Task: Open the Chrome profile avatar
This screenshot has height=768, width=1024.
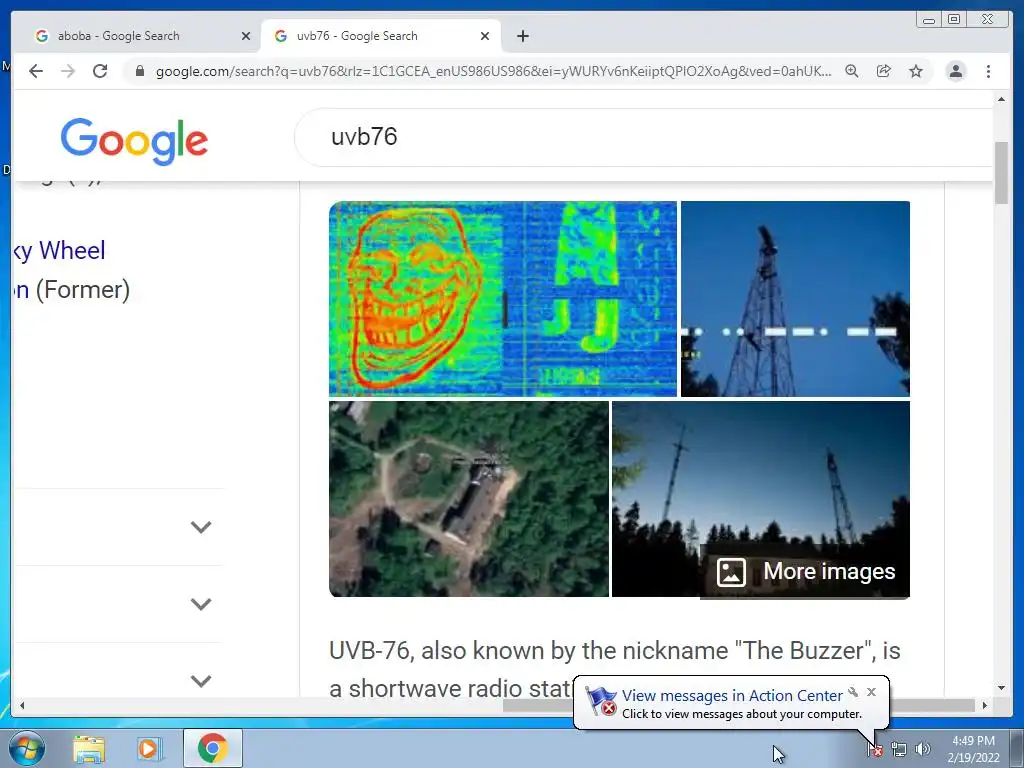Action: coord(956,71)
